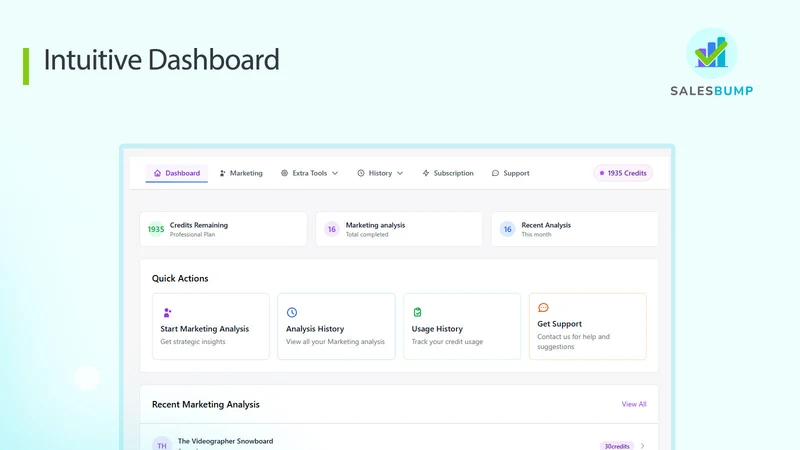Screen dimensions: 800x450
Task: Click the Recent Marketing Analysis heading
Action: point(206,404)
